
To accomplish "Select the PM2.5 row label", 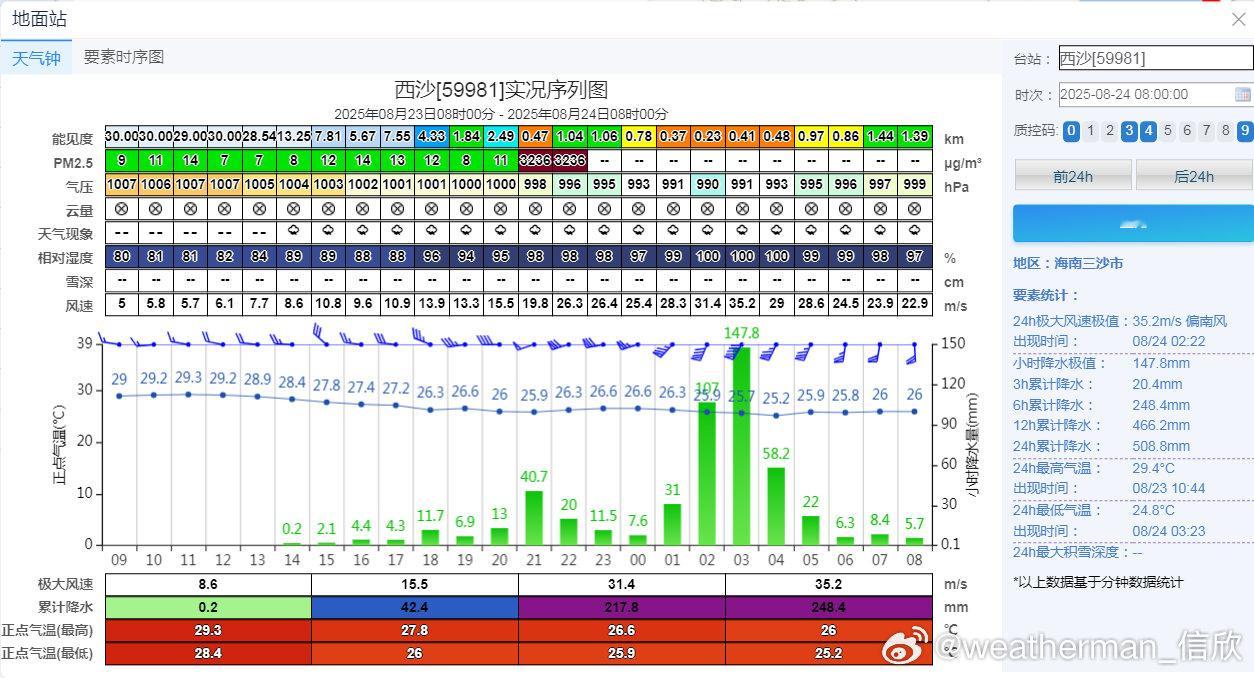I will point(73,162).
